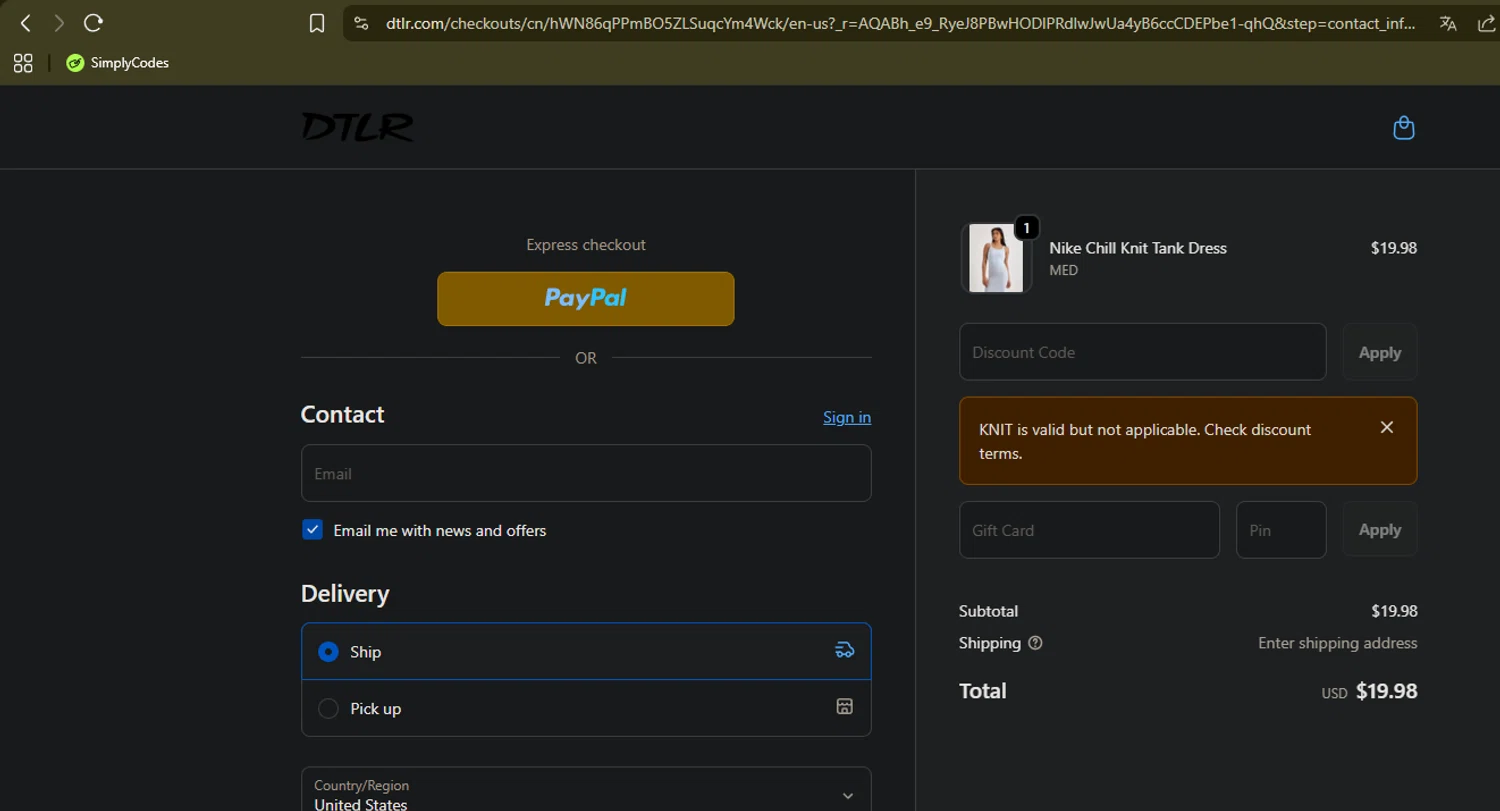Click the Nike Chill Knit Tank Dress thumbnail
This screenshot has width=1500, height=811.
(x=996, y=258)
